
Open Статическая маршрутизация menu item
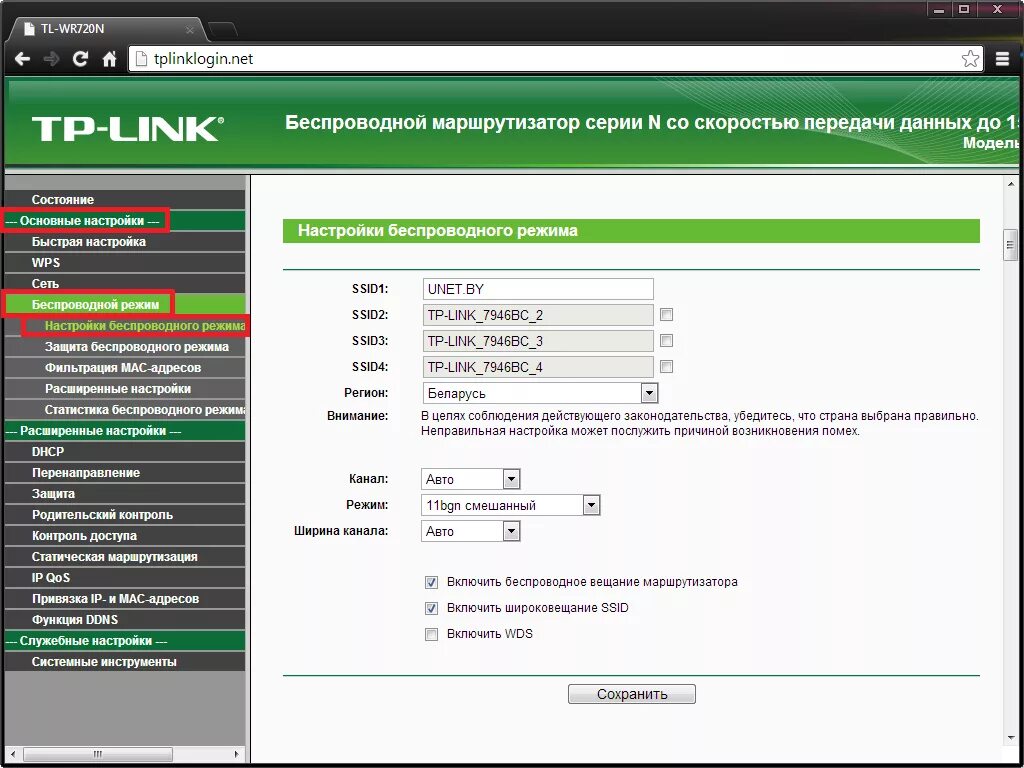(125, 557)
